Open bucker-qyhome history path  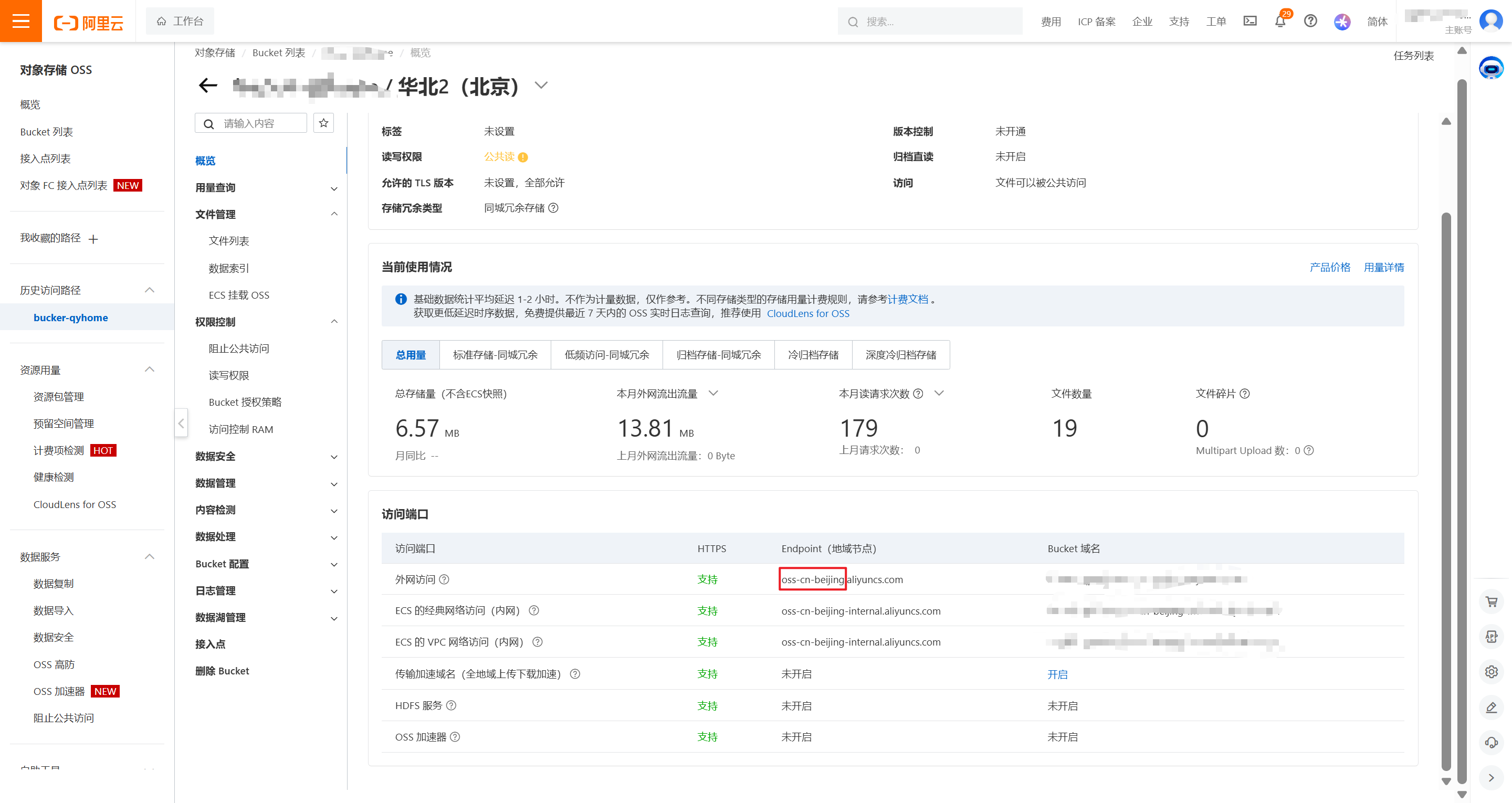pos(70,318)
